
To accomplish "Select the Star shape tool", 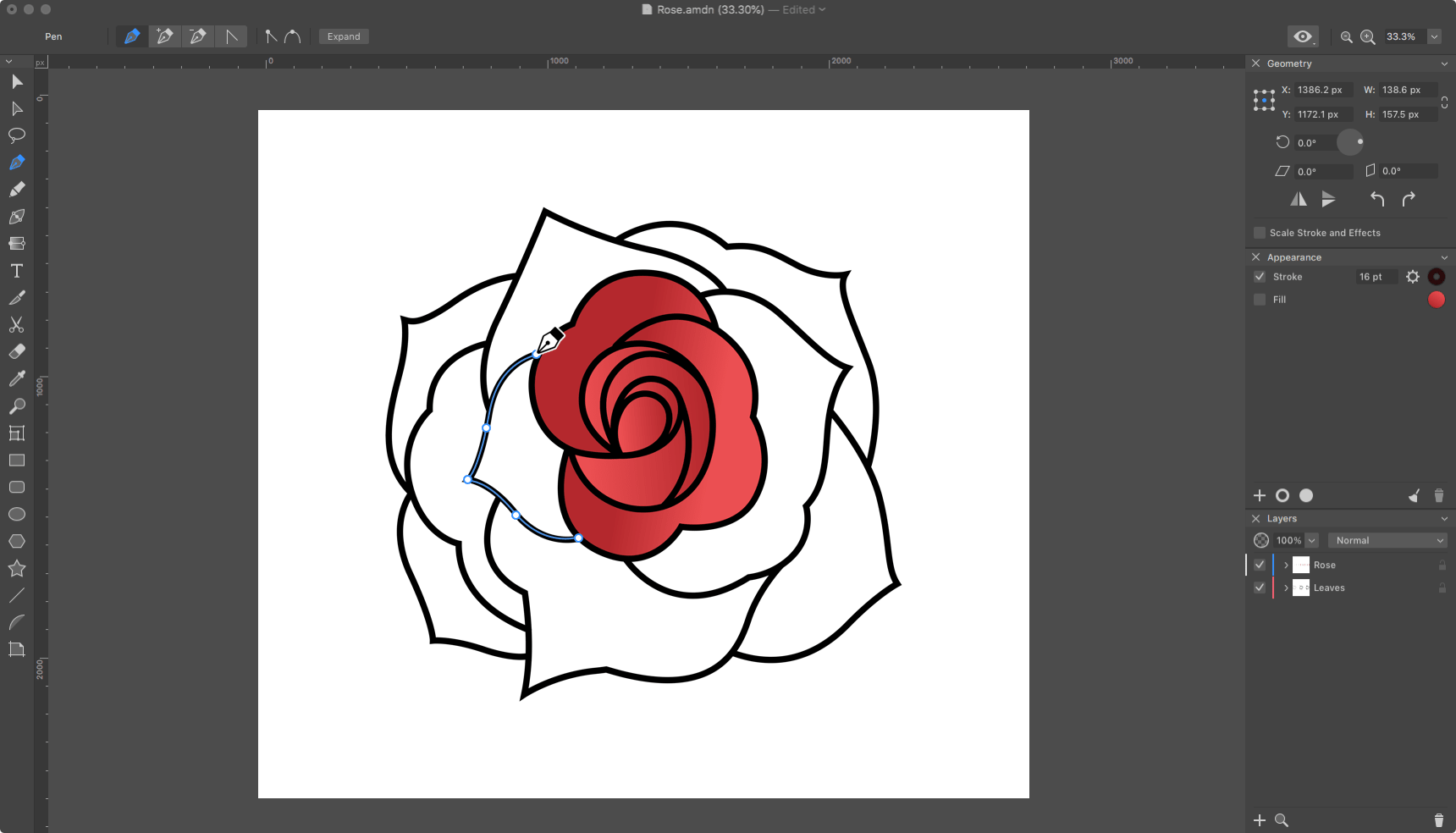I will [16, 569].
